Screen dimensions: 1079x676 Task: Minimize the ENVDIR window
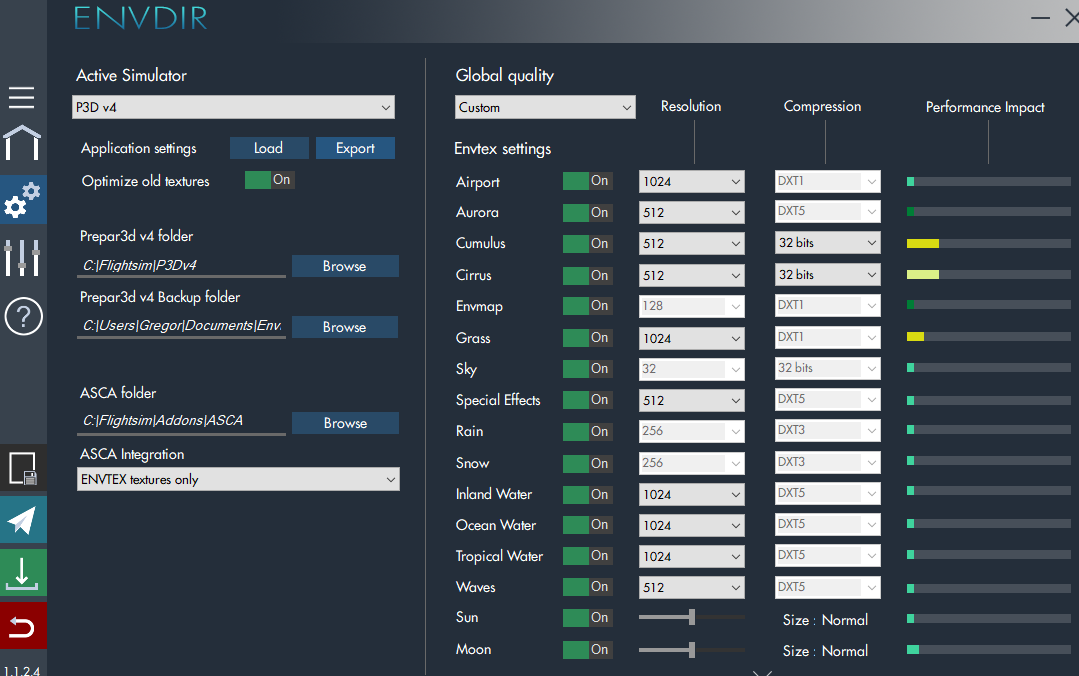pos(1040,18)
